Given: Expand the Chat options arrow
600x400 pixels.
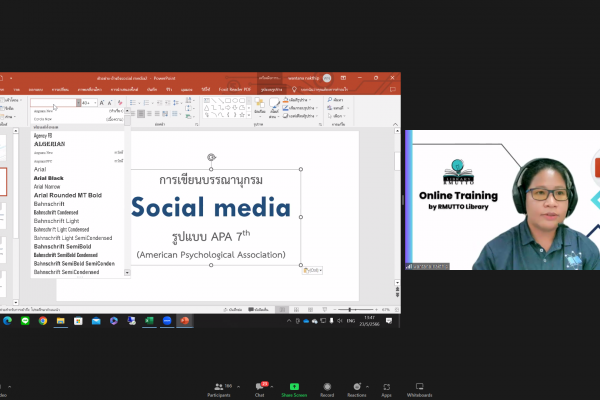Looking at the screenshot, I should 272,387.
